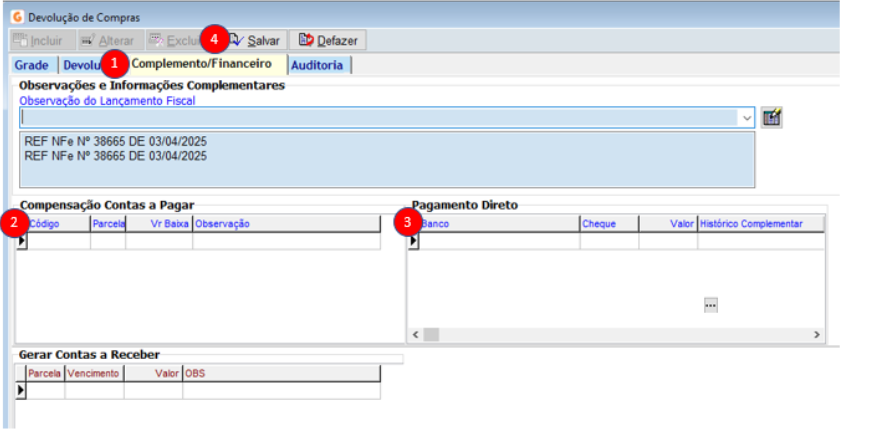
Task: Click the right scroll arrow in Pagamento Direto
Action: click(x=817, y=334)
